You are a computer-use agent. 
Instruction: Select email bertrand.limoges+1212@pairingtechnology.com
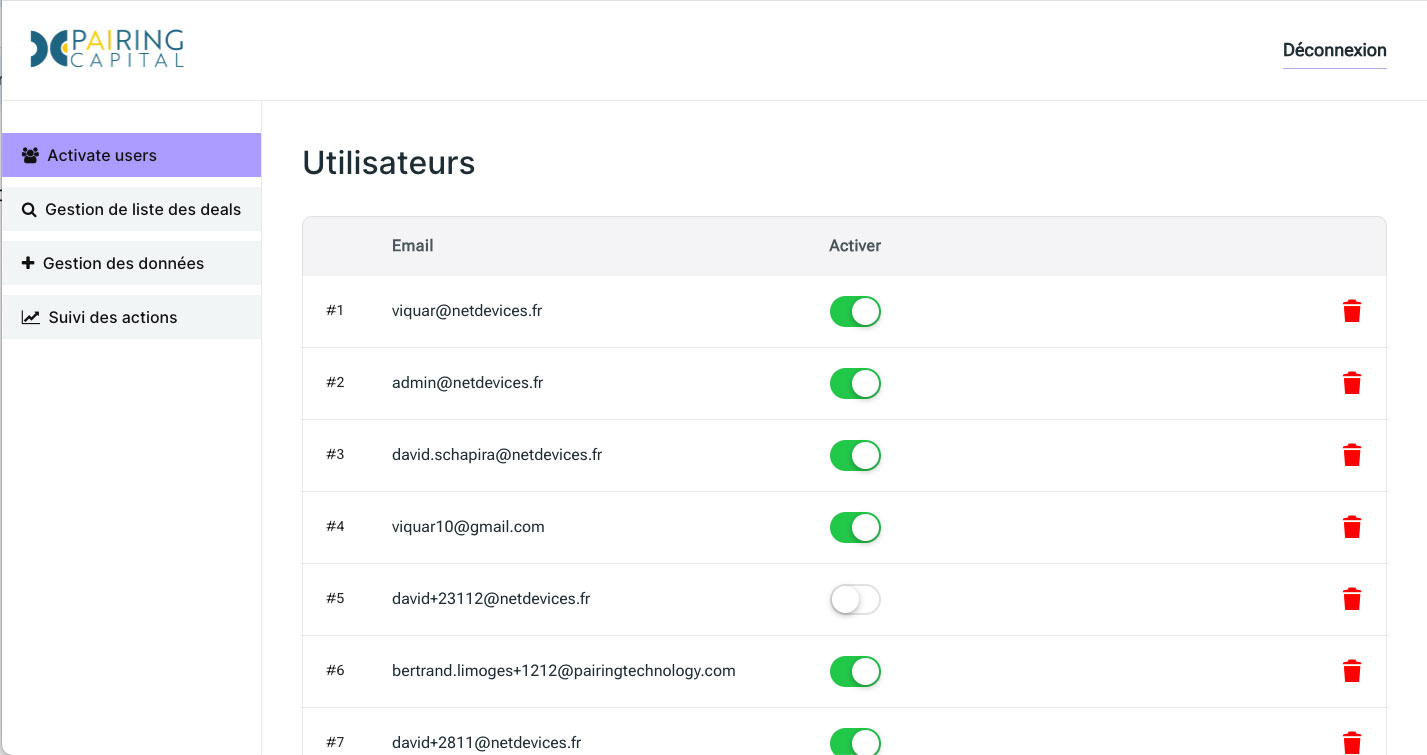tap(564, 671)
